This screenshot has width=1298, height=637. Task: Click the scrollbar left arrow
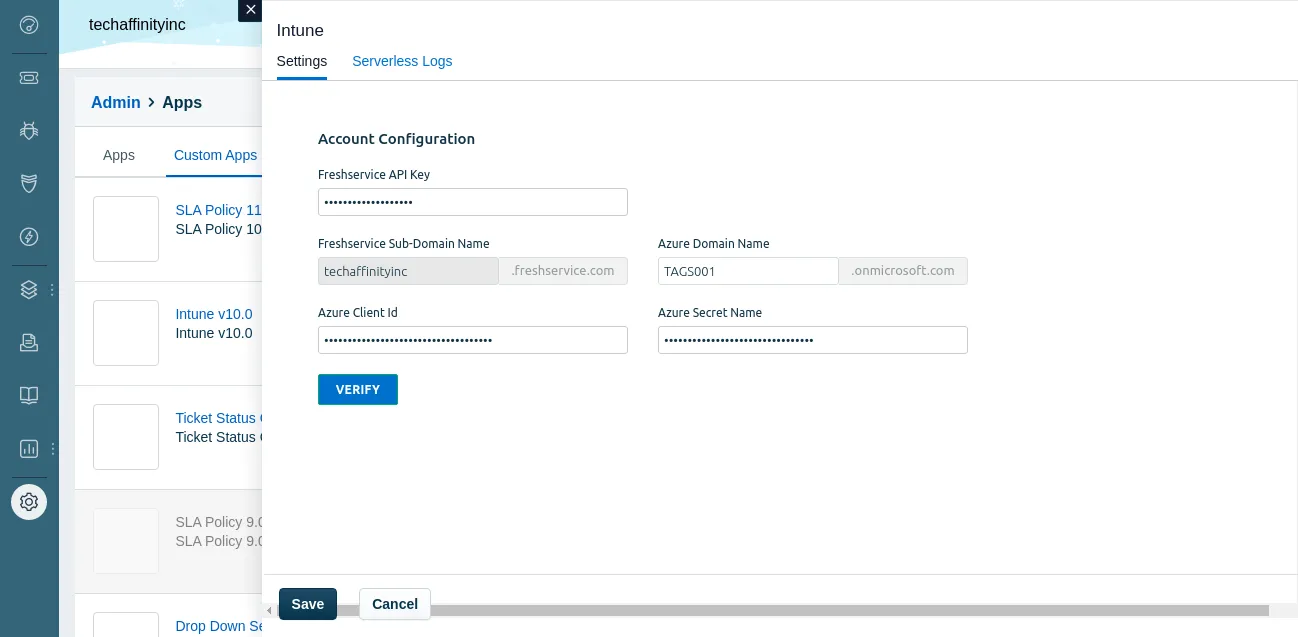pyautogui.click(x=268, y=610)
